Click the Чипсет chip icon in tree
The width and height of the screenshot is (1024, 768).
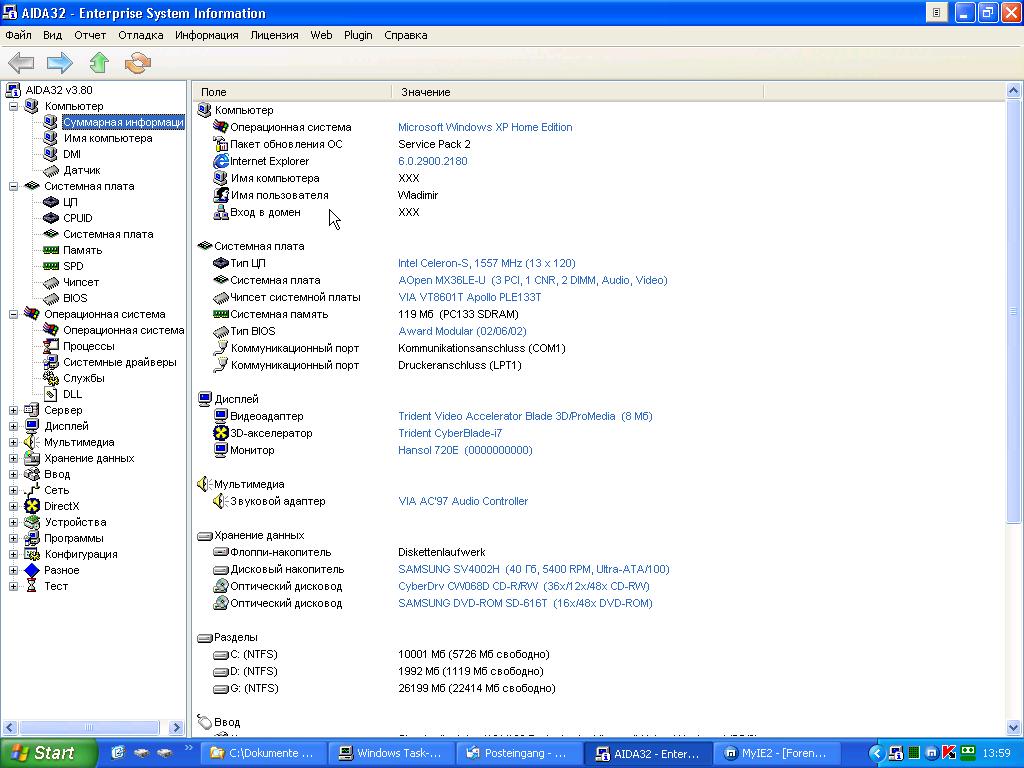(50, 283)
